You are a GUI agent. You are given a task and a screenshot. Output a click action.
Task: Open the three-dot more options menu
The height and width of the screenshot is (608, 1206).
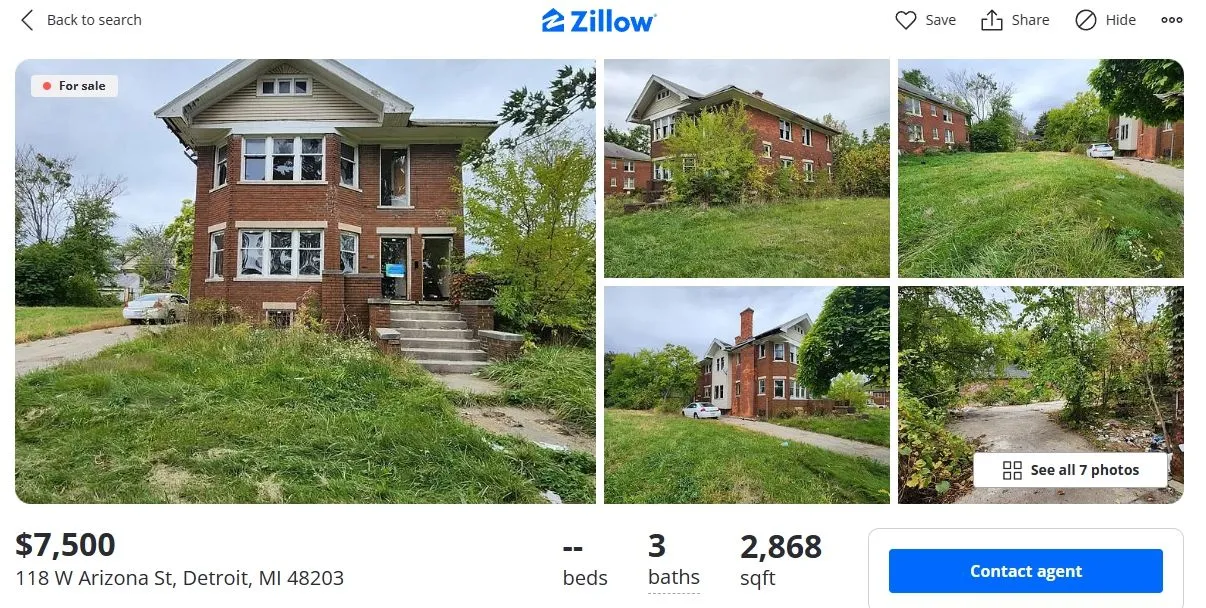1172,20
